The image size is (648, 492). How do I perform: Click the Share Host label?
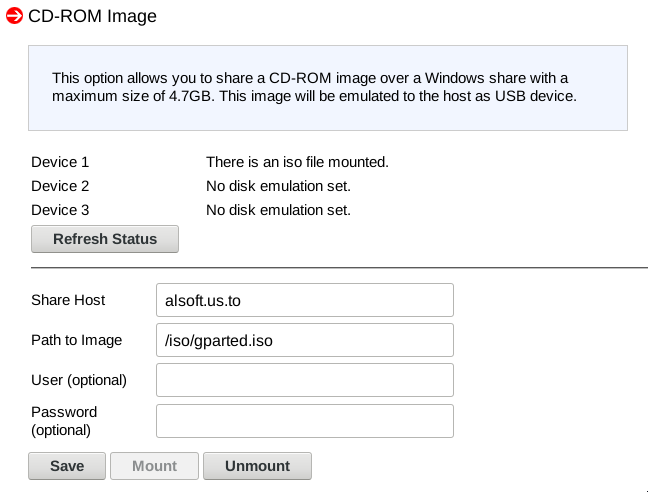click(x=68, y=300)
